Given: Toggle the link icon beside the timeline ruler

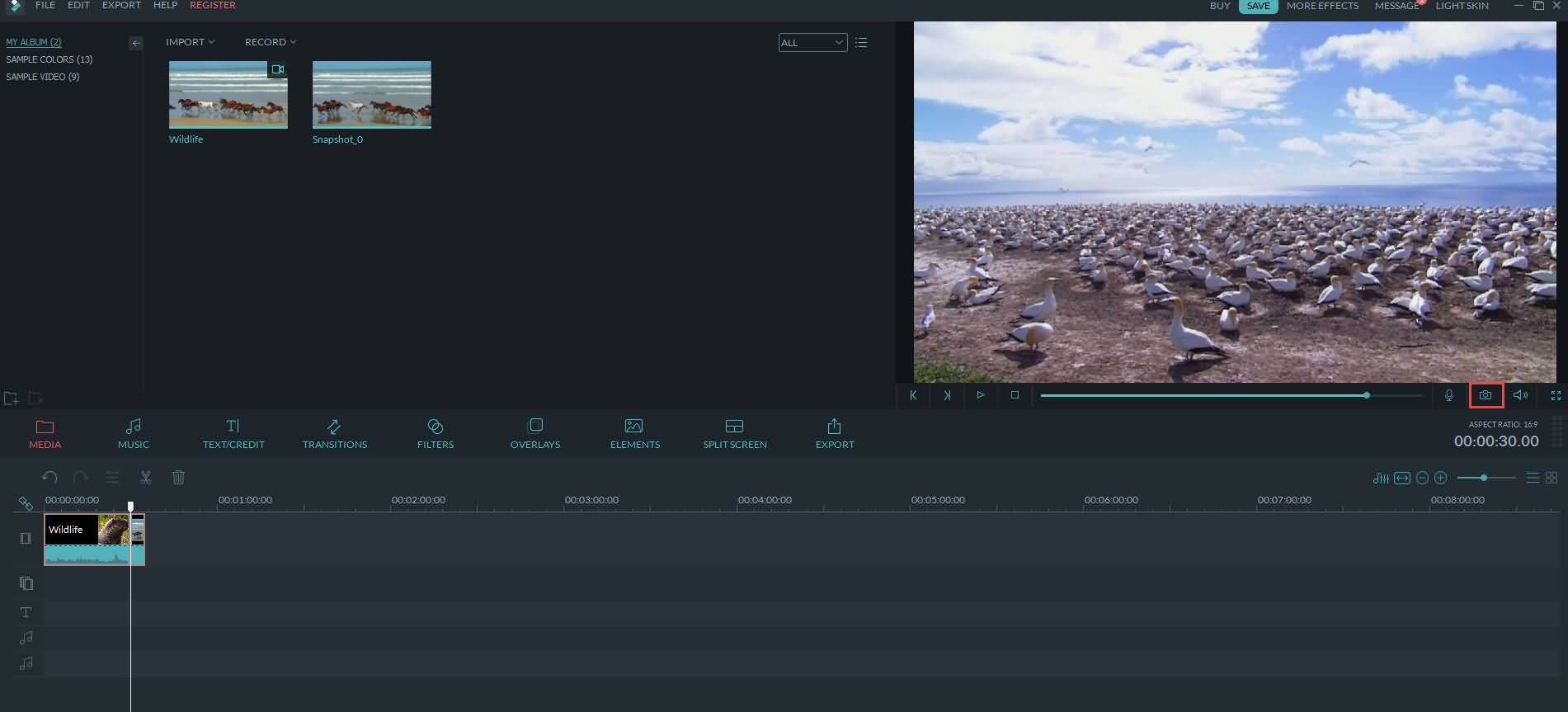Looking at the screenshot, I should pyautogui.click(x=26, y=503).
